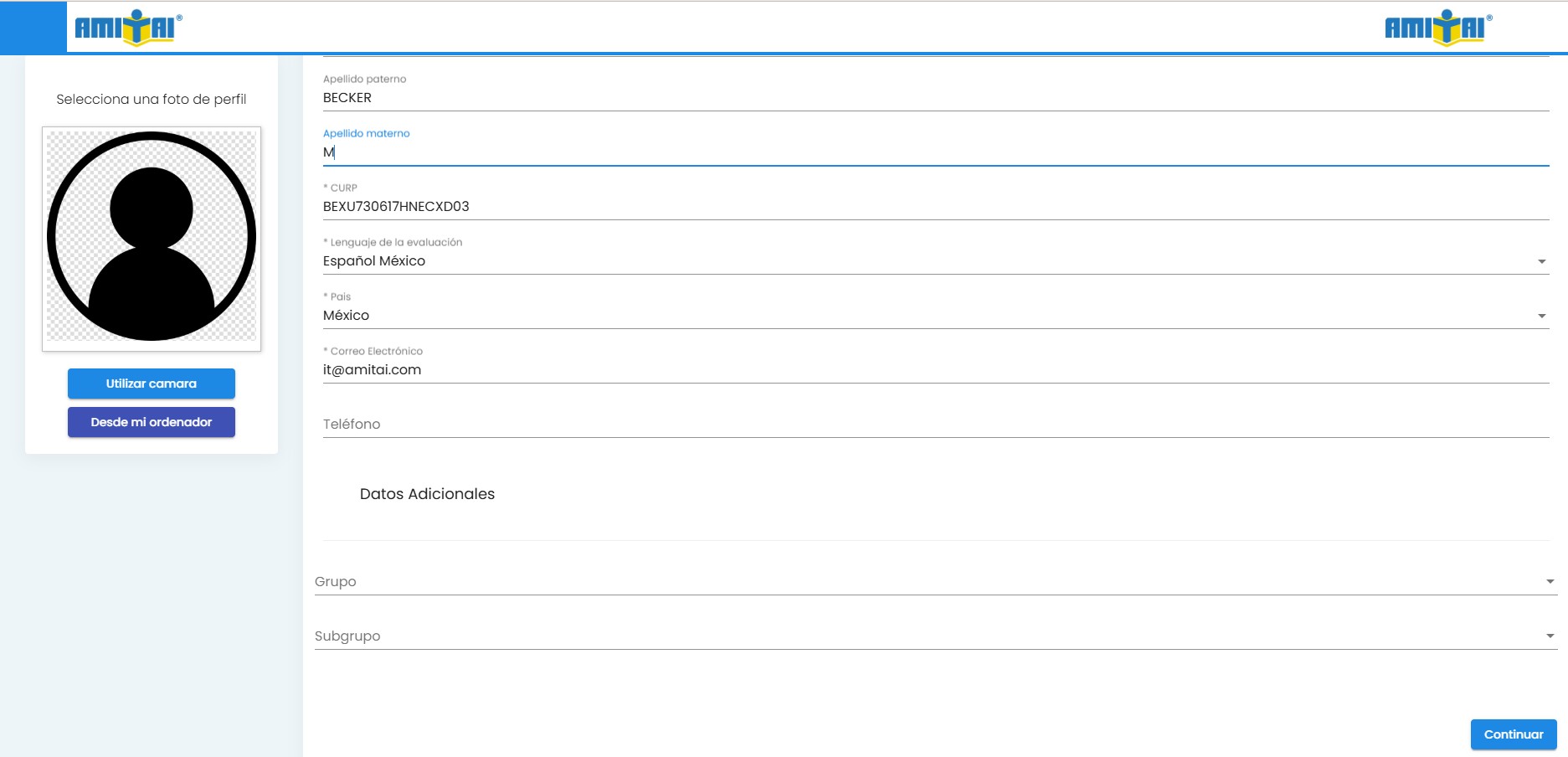The image size is (1568, 757).
Task: Click the Amitai logo at top right
Action: 1437,28
